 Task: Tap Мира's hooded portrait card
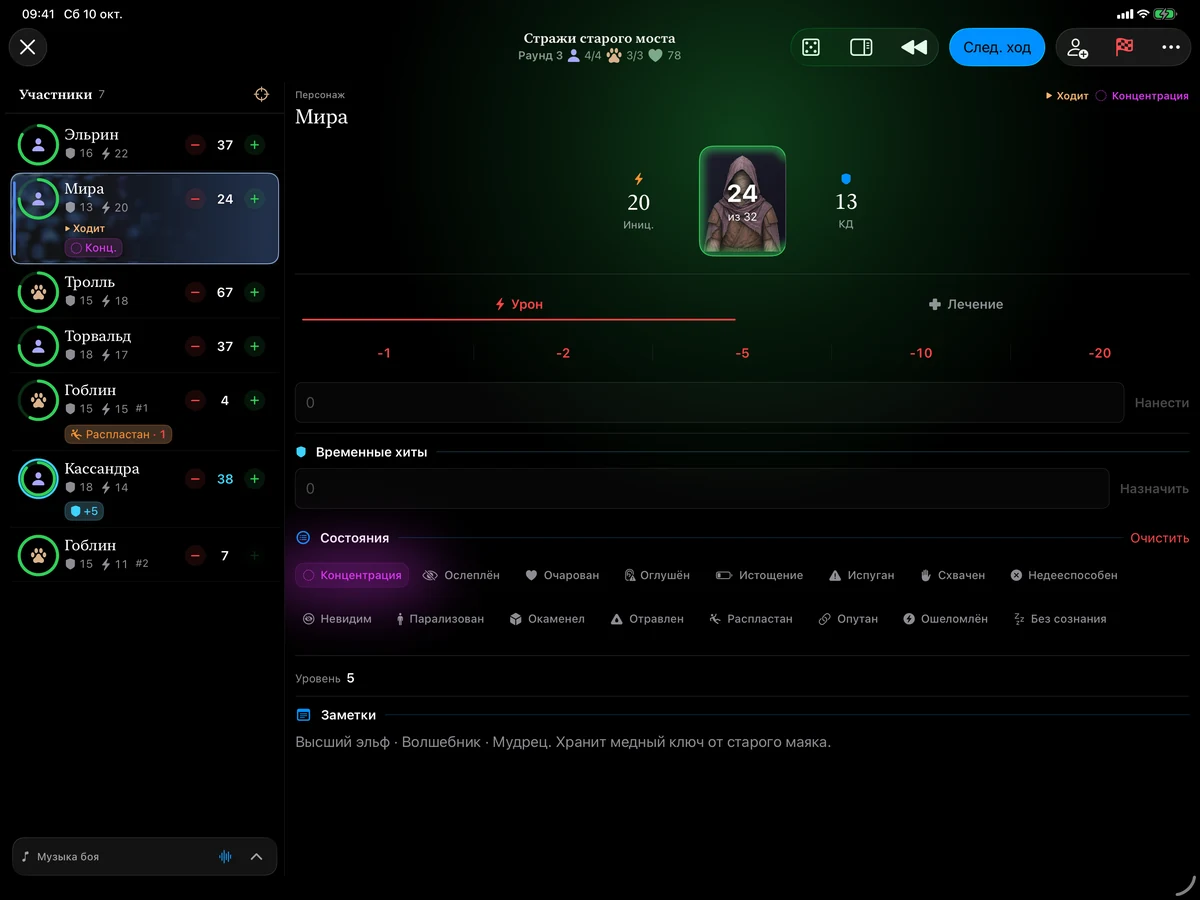click(742, 201)
